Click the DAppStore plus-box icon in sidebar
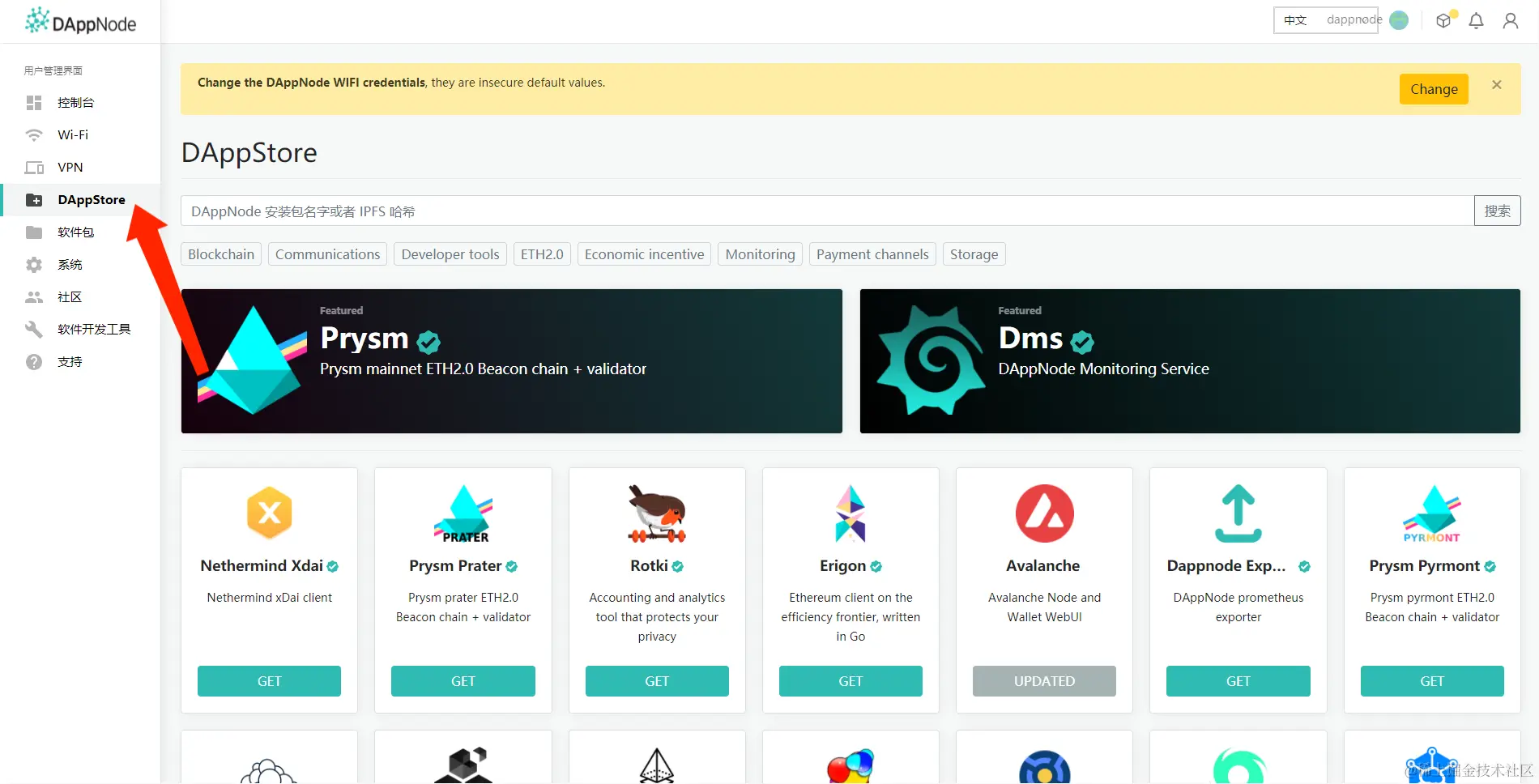Image resolution: width=1539 pixels, height=784 pixels. (34, 200)
